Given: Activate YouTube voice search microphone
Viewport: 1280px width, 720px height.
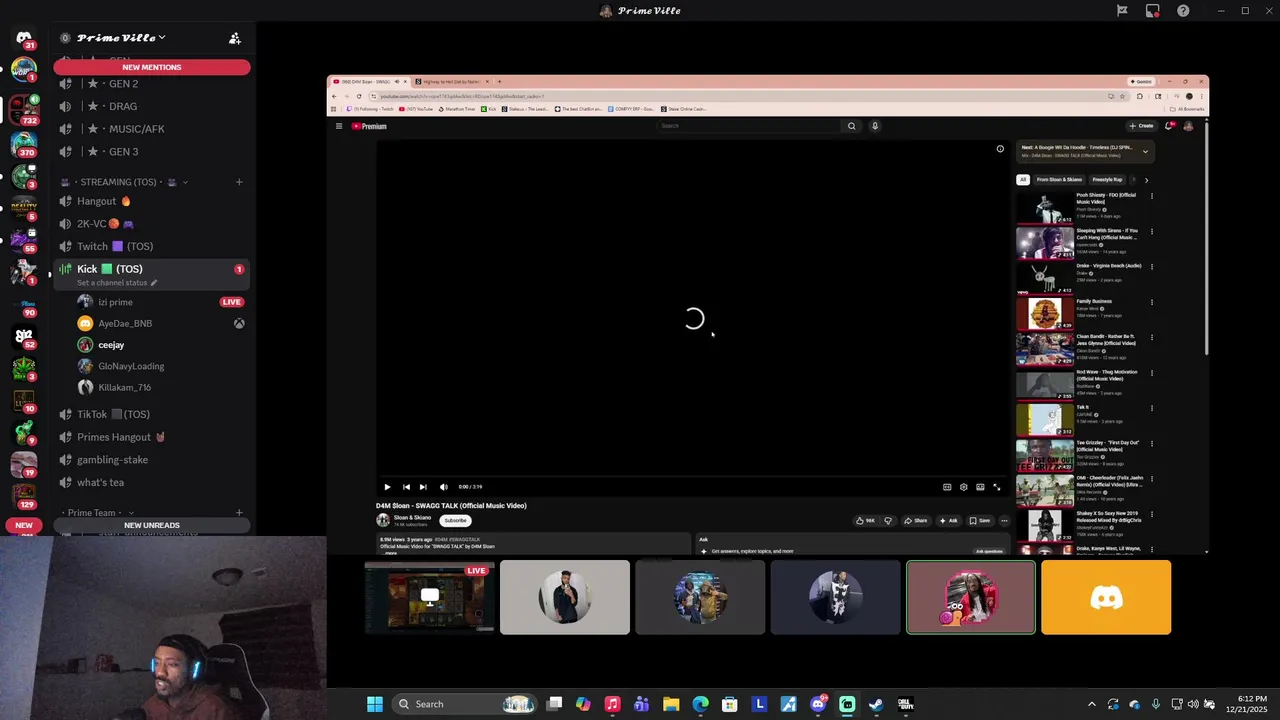Looking at the screenshot, I should click(x=875, y=126).
